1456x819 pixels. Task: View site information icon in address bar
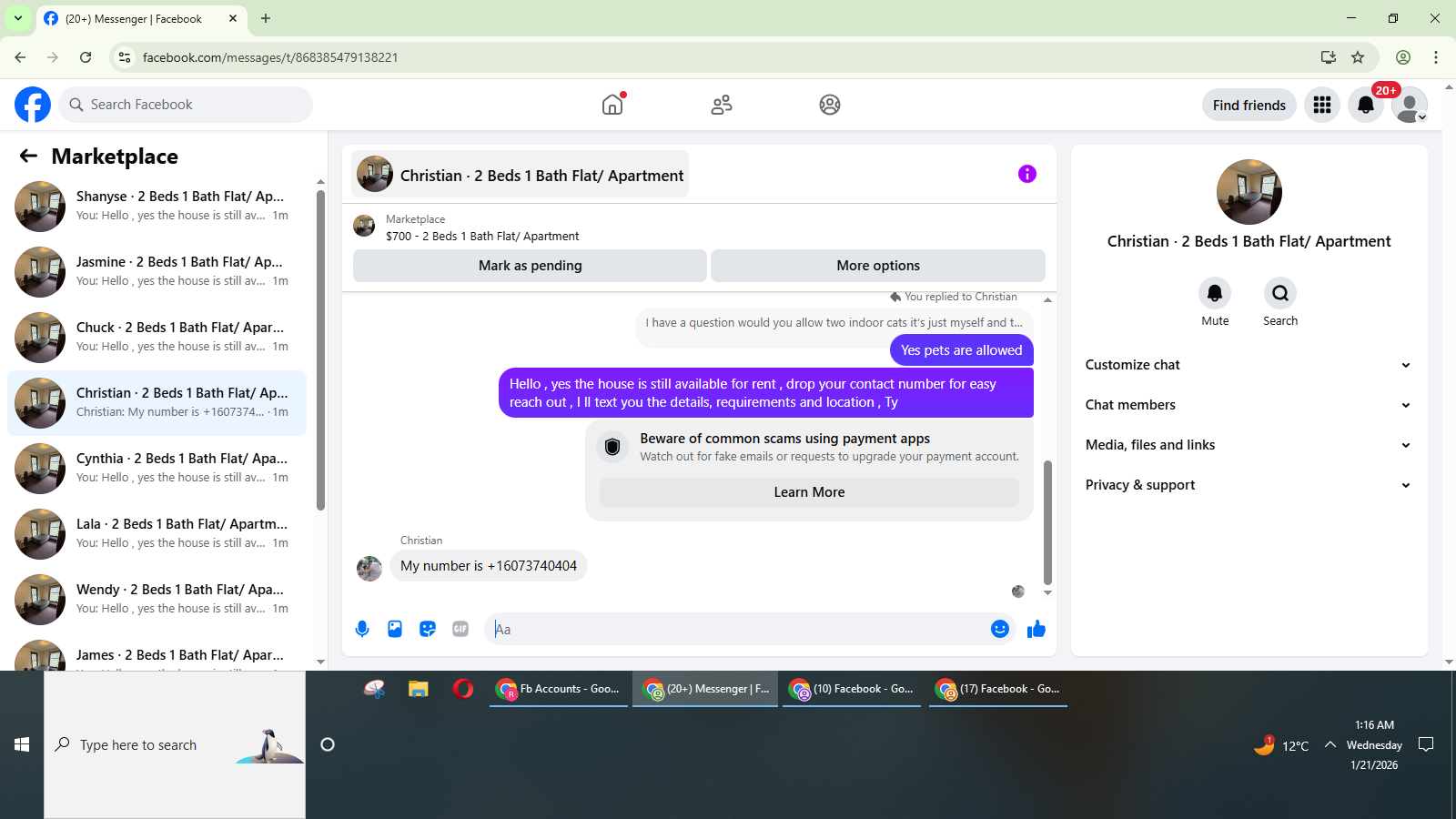click(125, 57)
